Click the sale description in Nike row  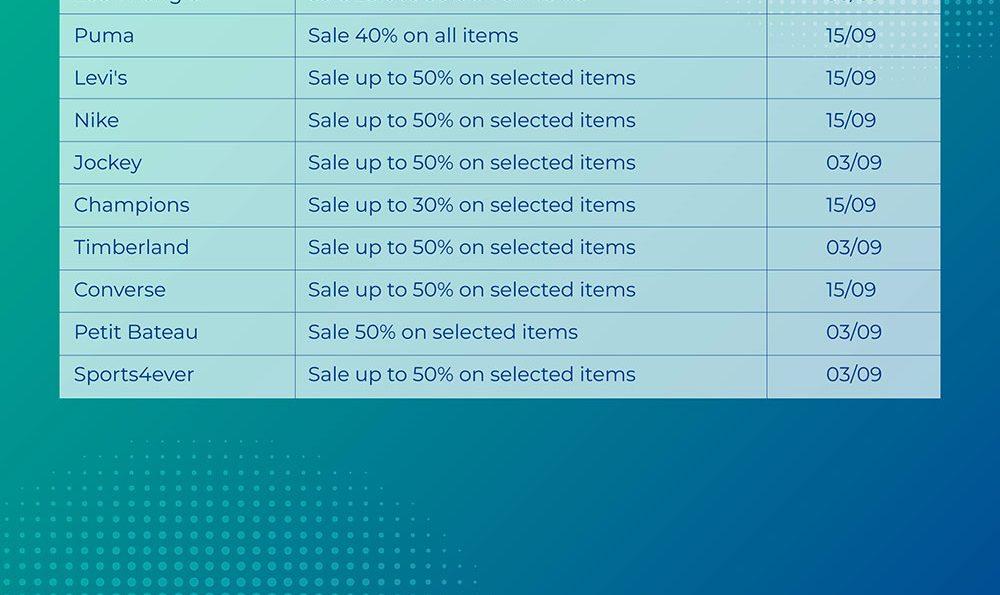pyautogui.click(x=471, y=121)
